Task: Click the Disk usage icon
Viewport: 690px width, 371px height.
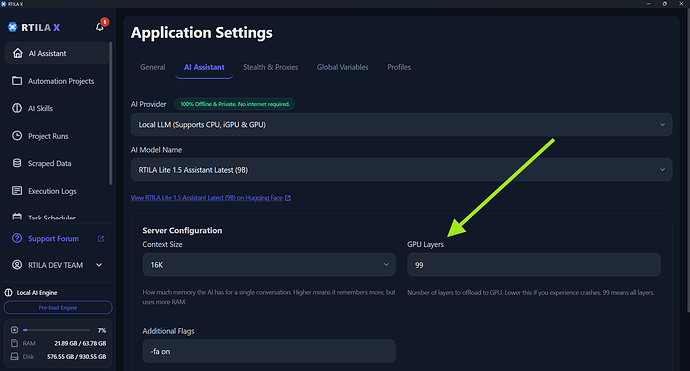Action: [x=15, y=356]
